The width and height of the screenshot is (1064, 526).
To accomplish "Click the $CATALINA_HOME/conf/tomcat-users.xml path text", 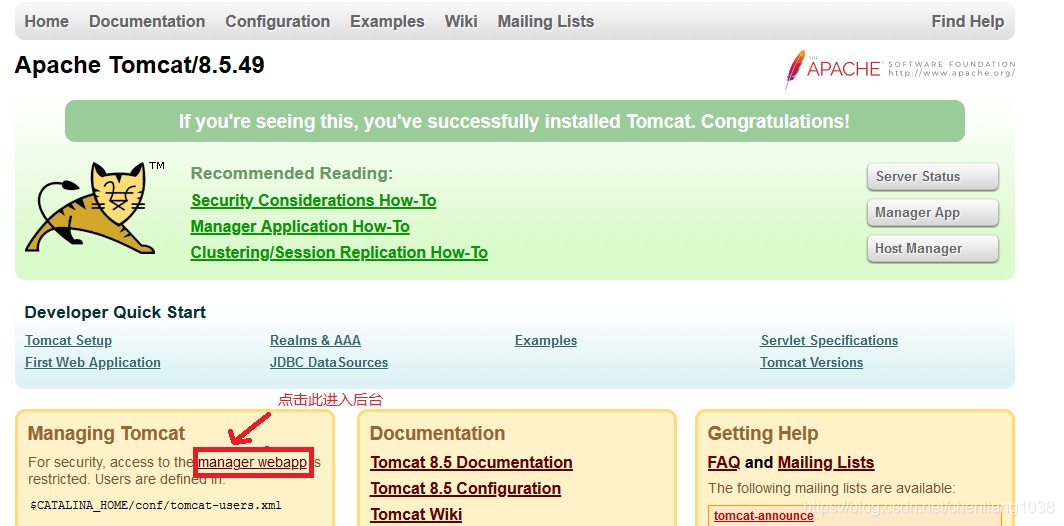I will coord(155,506).
